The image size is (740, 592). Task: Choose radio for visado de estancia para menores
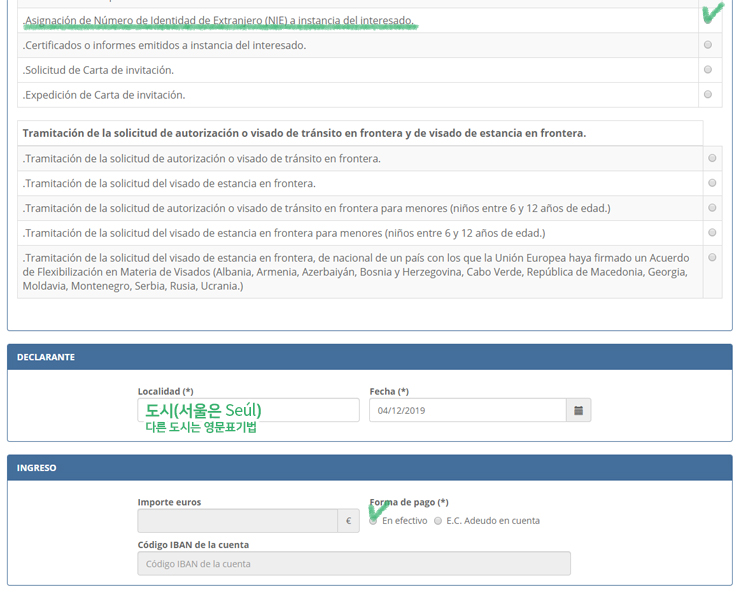[712, 232]
